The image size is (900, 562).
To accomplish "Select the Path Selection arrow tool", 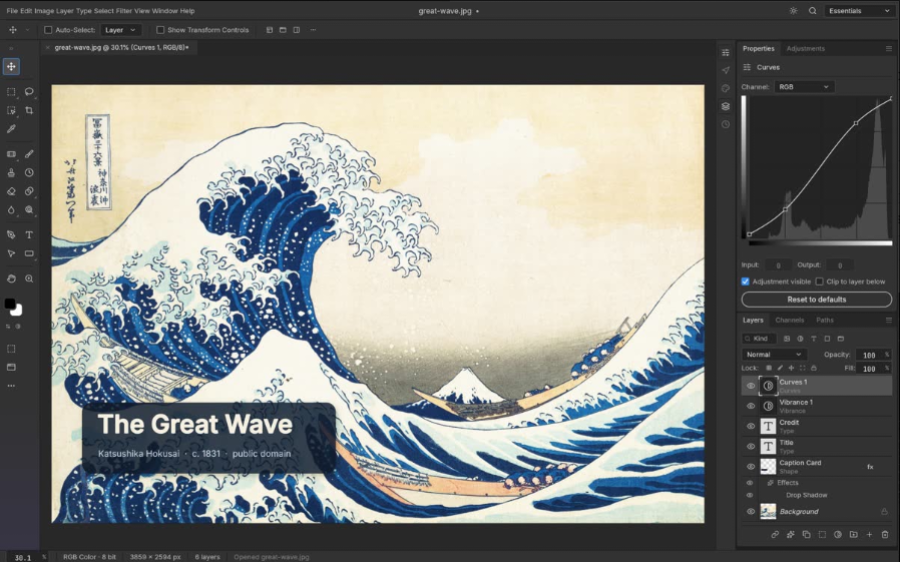I will coord(11,254).
